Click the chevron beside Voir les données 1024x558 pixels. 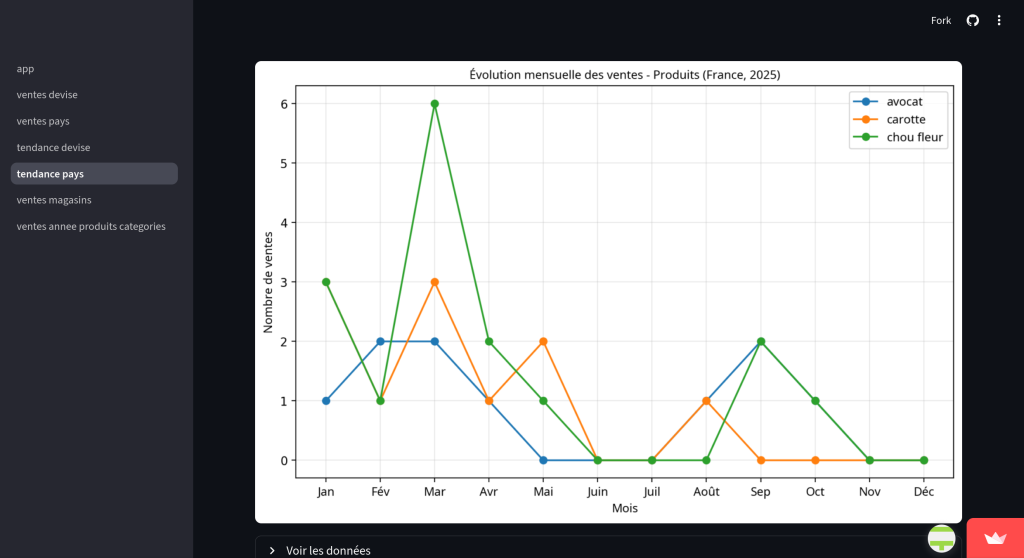[272, 550]
